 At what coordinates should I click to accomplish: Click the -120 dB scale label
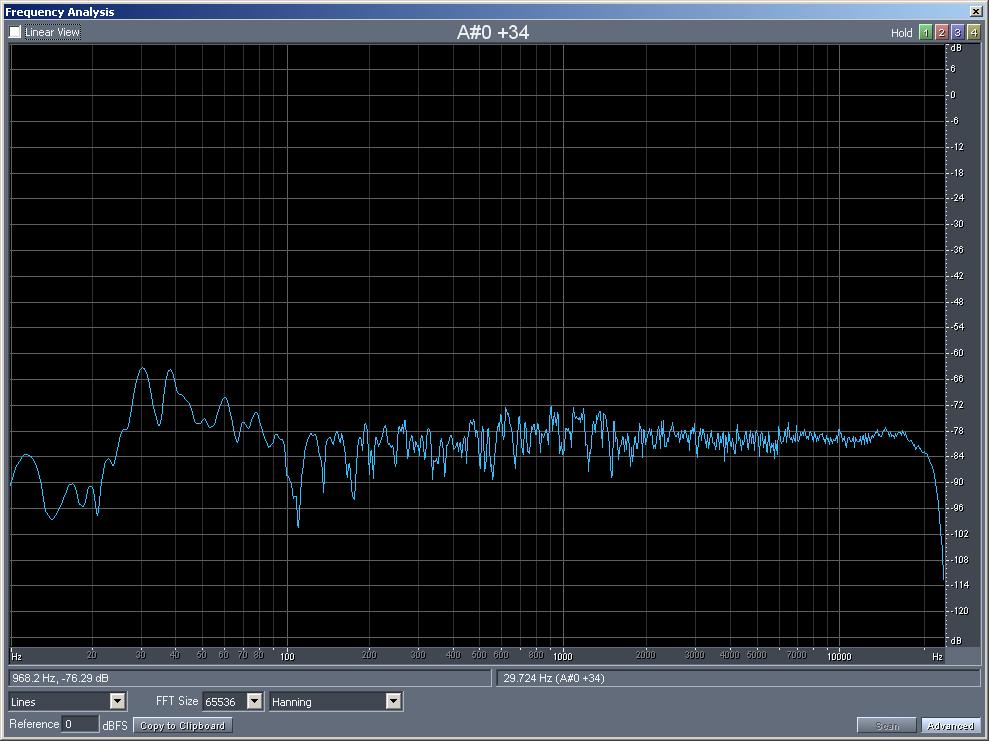(959, 610)
